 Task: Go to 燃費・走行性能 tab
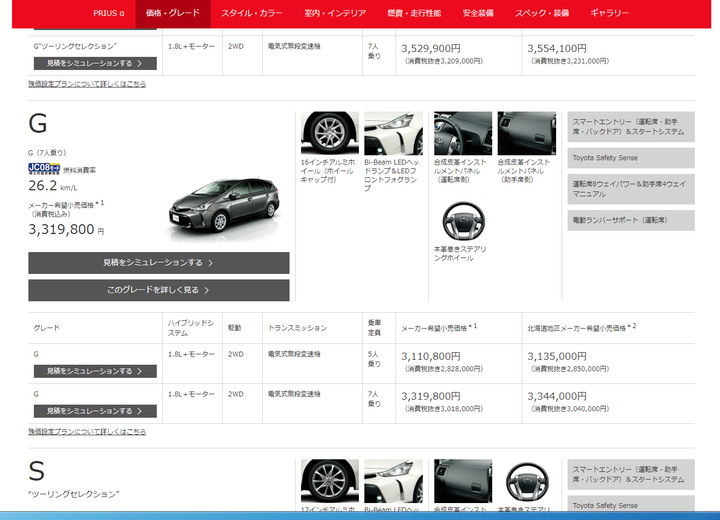tap(414, 13)
